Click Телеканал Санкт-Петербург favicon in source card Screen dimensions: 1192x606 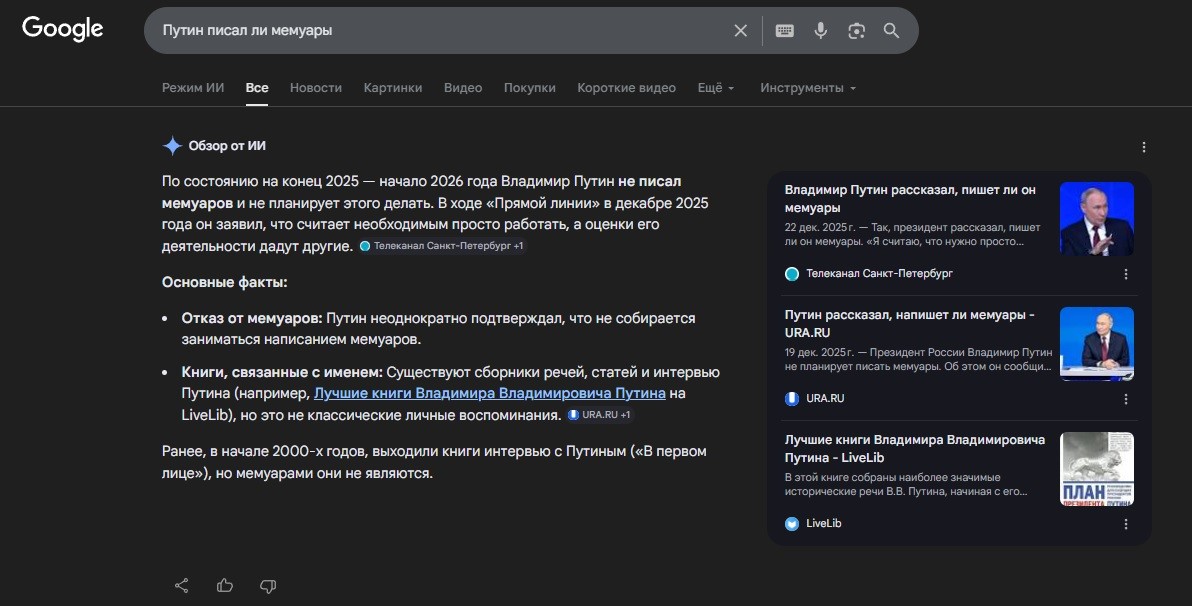[792, 274]
